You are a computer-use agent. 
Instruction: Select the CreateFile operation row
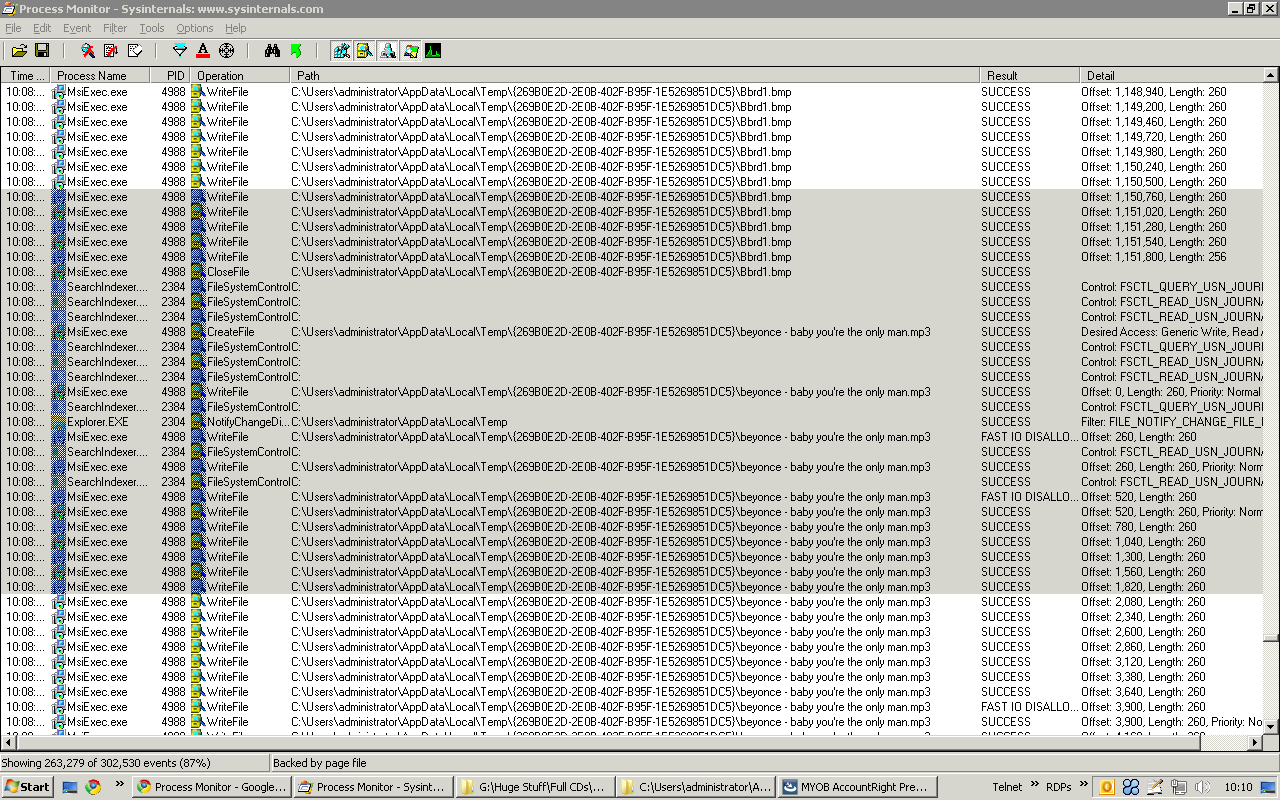coord(632,332)
